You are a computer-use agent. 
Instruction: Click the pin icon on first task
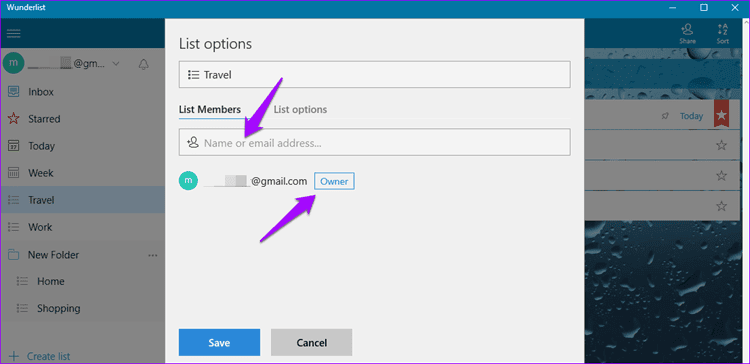coord(665,116)
